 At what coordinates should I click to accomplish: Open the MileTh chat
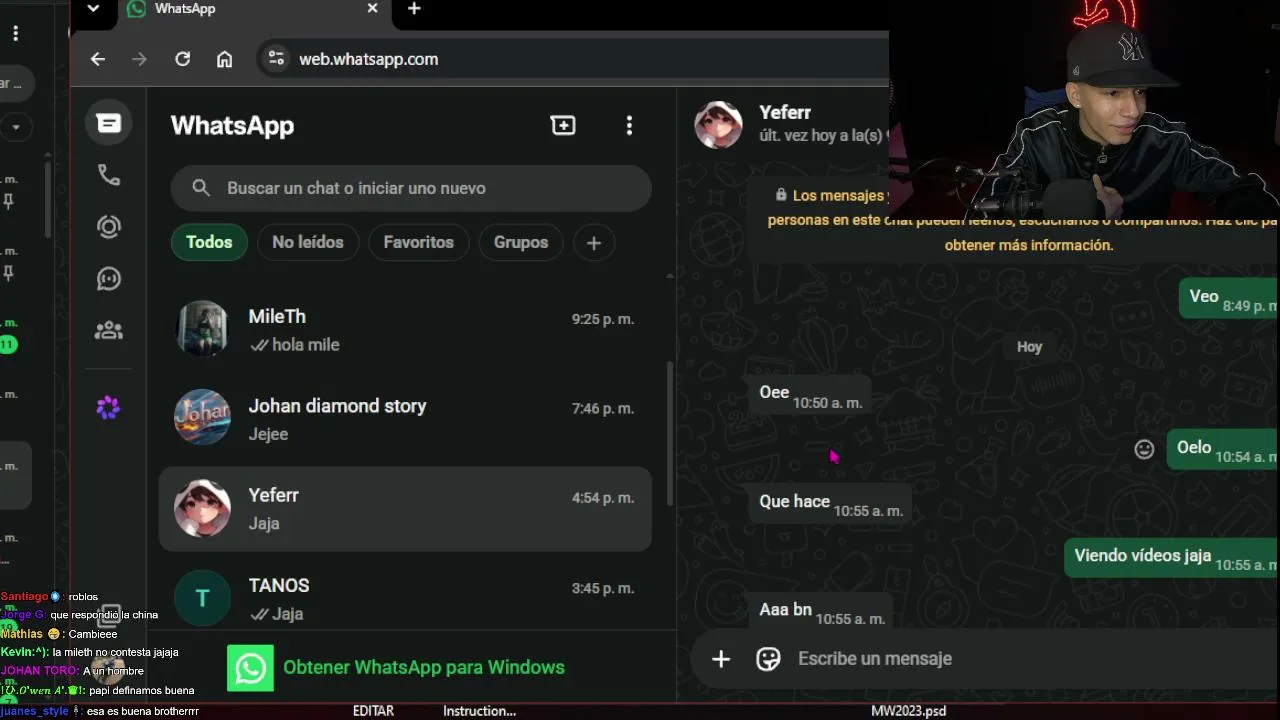[x=405, y=329]
